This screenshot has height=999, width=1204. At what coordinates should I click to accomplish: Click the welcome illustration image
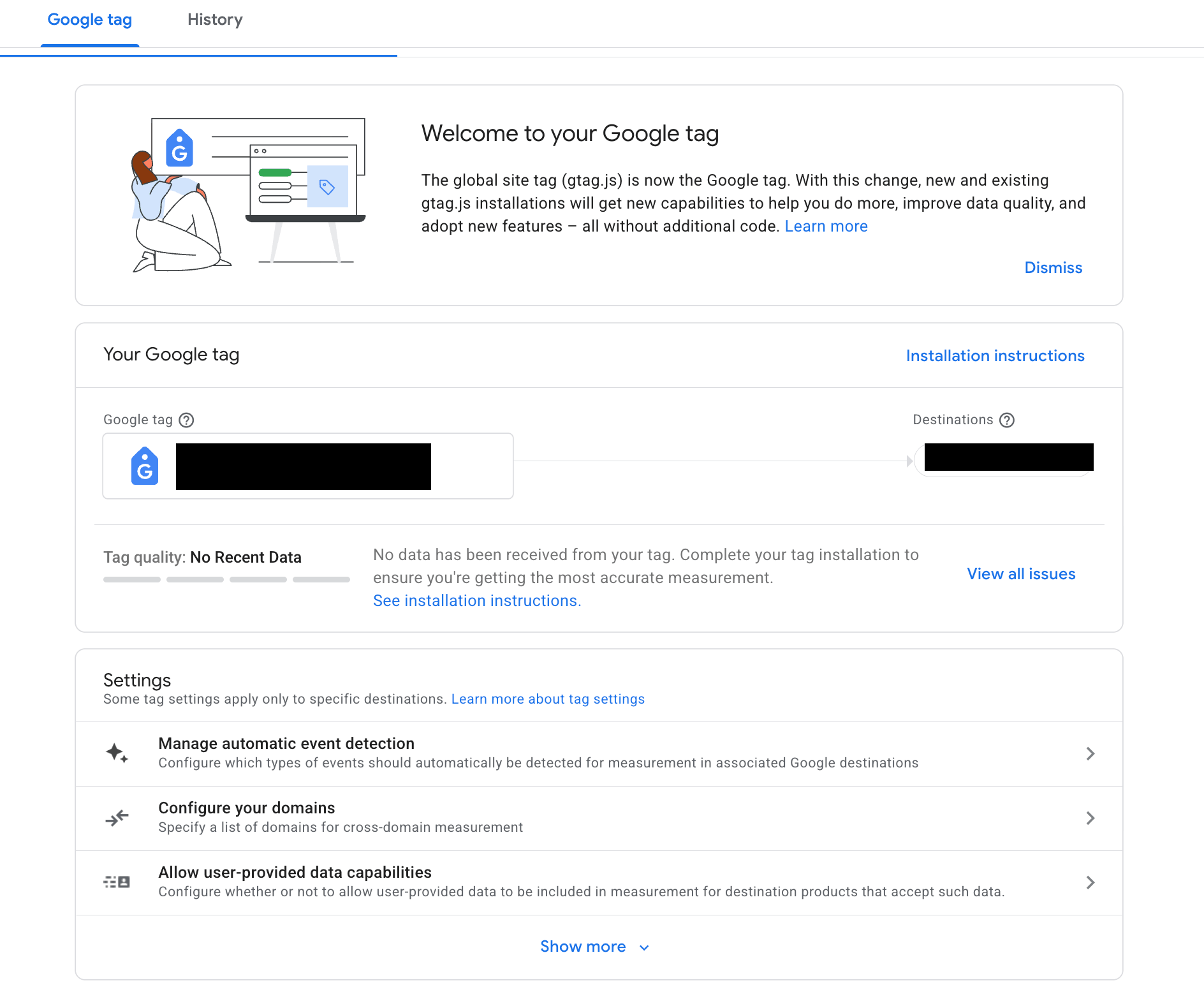(248, 195)
